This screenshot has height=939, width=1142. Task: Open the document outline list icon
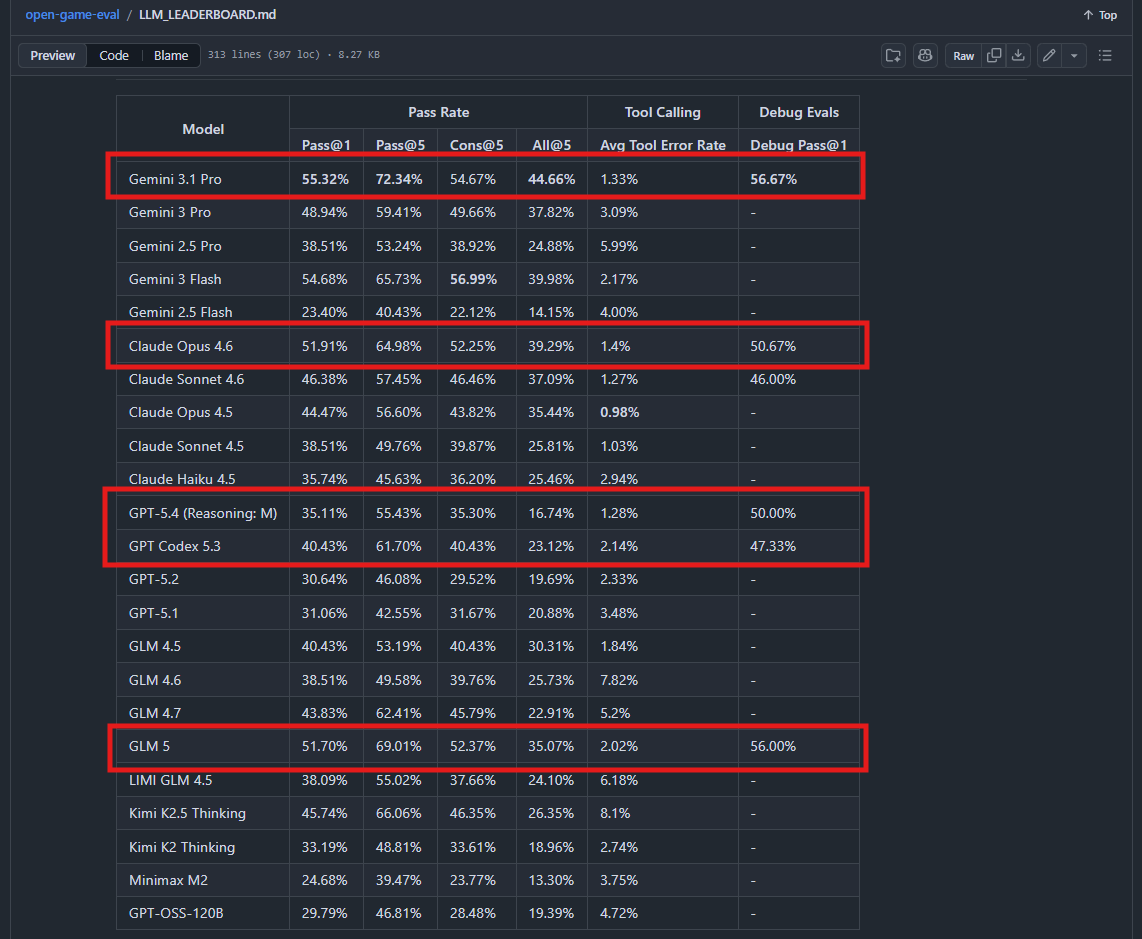pos(1105,55)
